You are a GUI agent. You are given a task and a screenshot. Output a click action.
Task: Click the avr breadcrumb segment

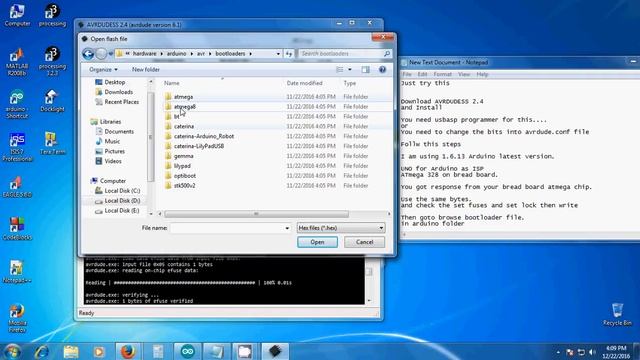pyautogui.click(x=201, y=54)
